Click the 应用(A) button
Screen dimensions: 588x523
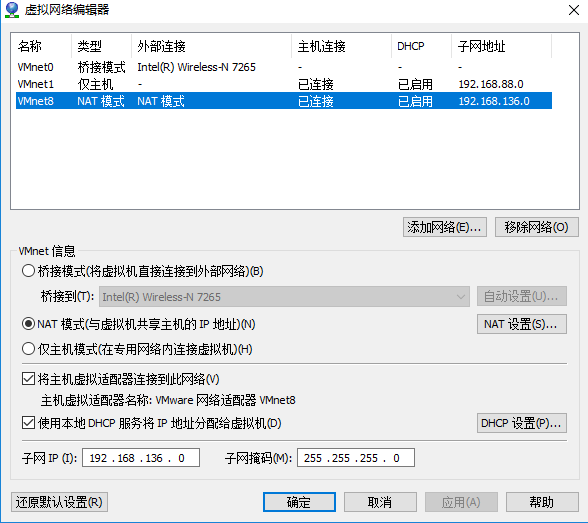[461, 502]
